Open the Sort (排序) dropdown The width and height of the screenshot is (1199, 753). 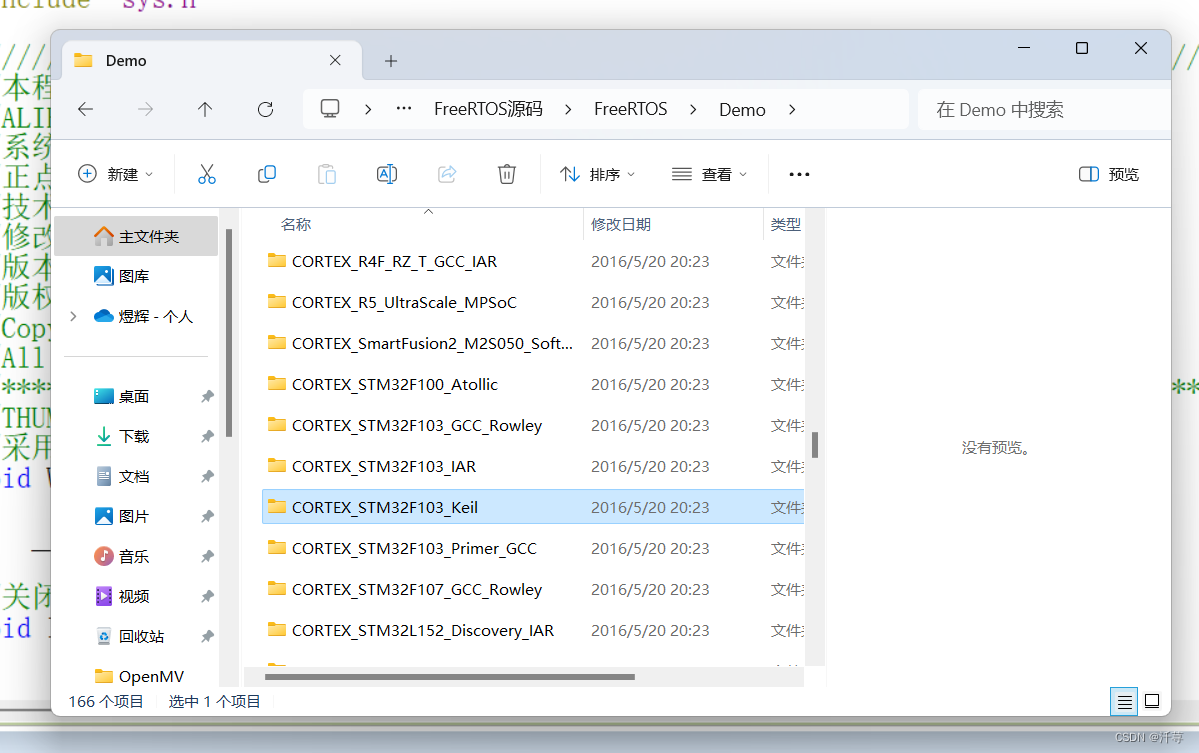[597, 174]
